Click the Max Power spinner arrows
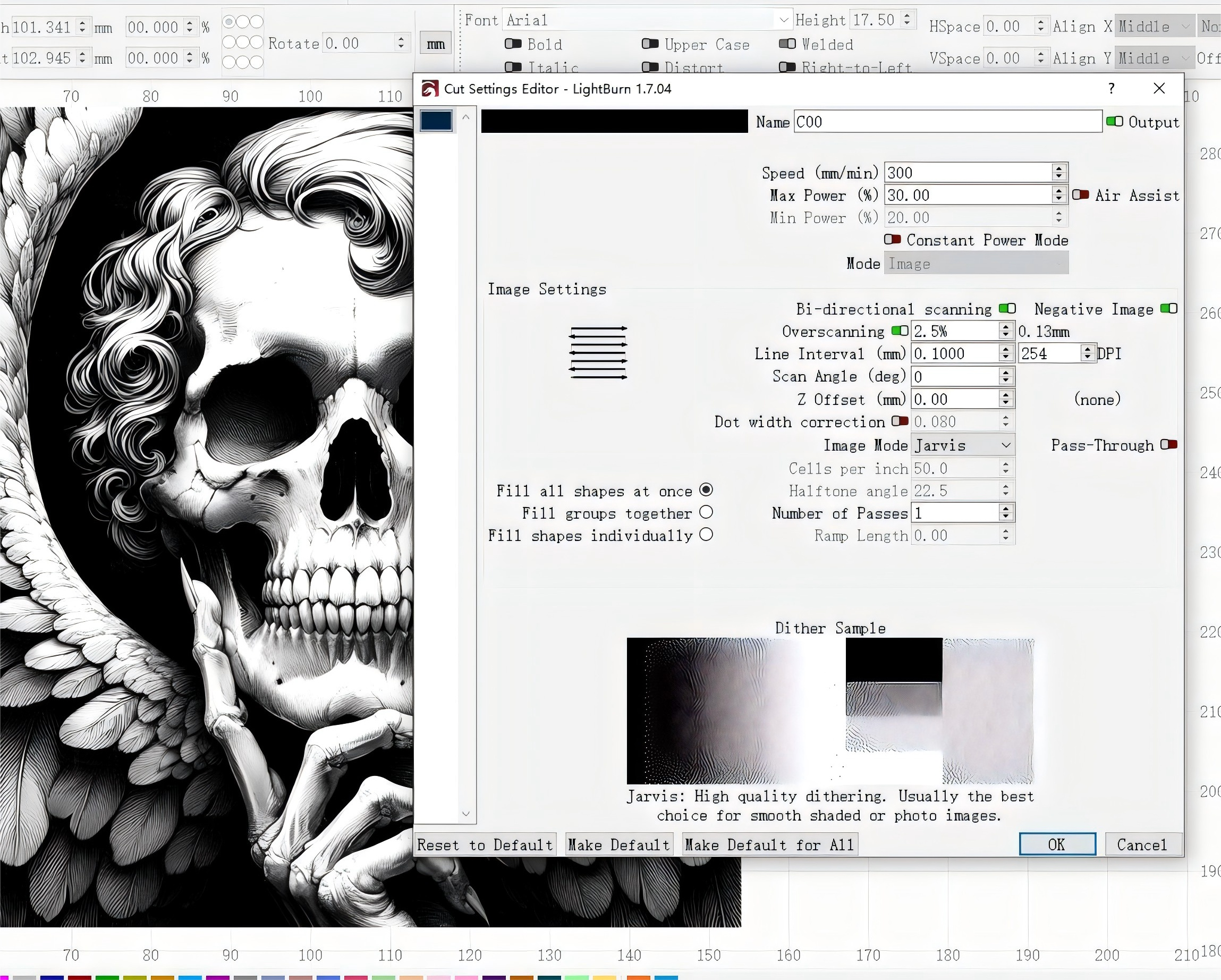 pyautogui.click(x=1059, y=195)
